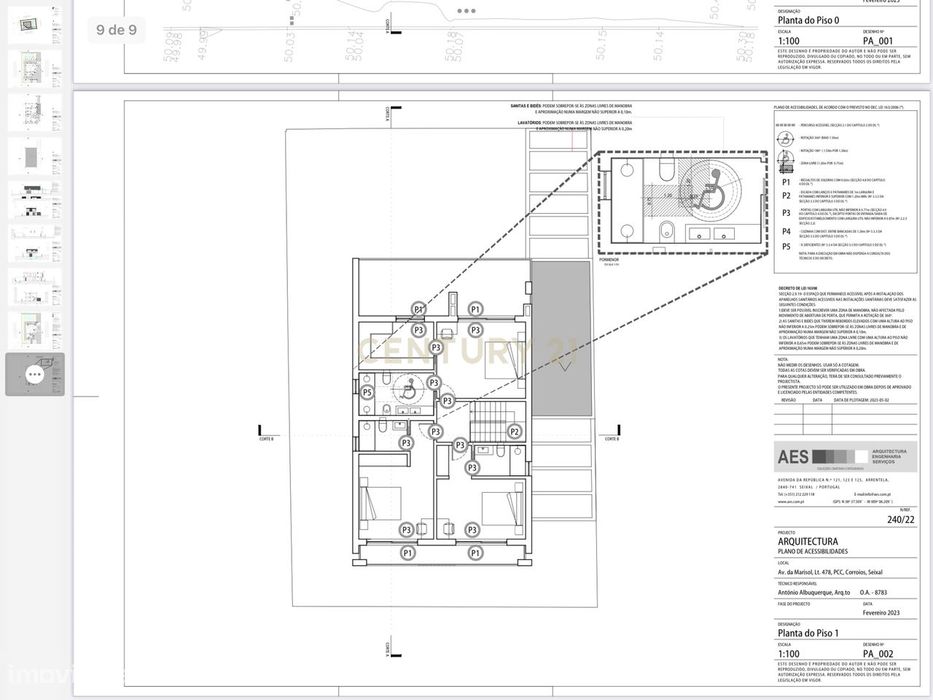Open the fourth page thumbnail in sidebar

(x=35, y=156)
